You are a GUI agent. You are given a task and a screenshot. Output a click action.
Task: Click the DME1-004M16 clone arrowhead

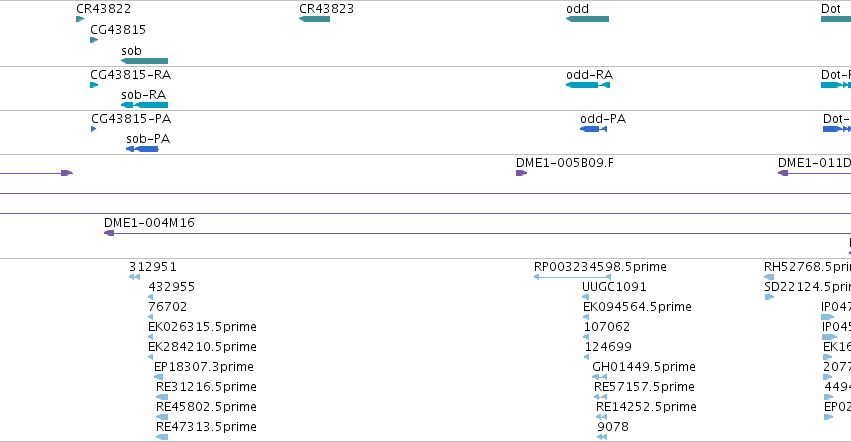[x=109, y=233]
